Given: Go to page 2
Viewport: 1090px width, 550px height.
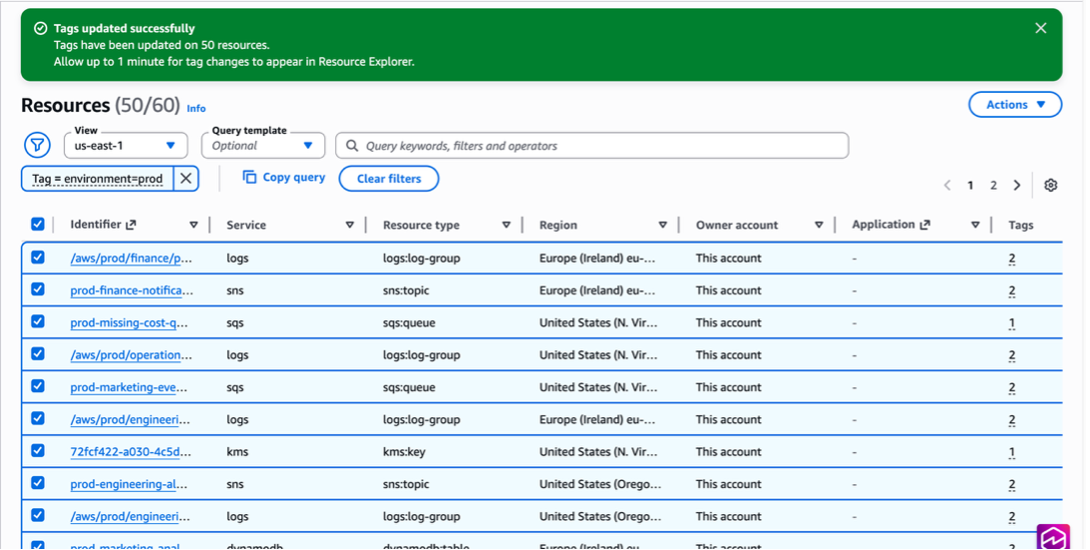Looking at the screenshot, I should (x=993, y=185).
